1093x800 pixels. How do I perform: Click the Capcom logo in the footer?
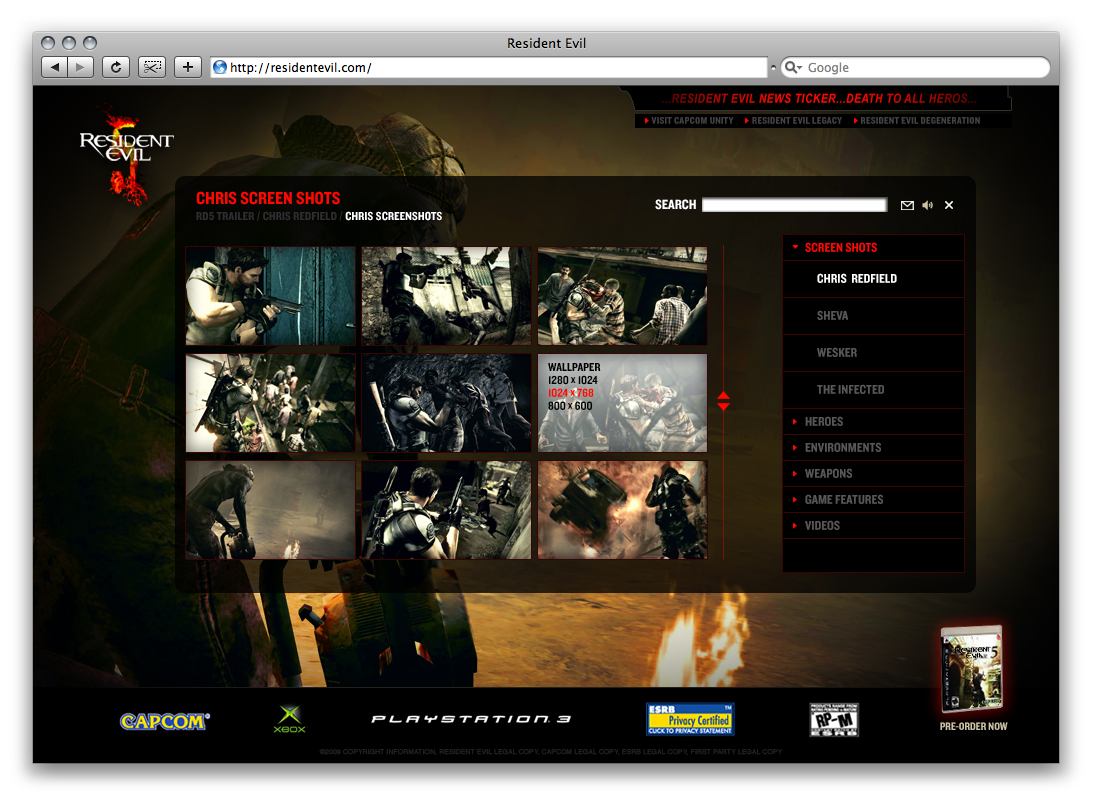165,721
